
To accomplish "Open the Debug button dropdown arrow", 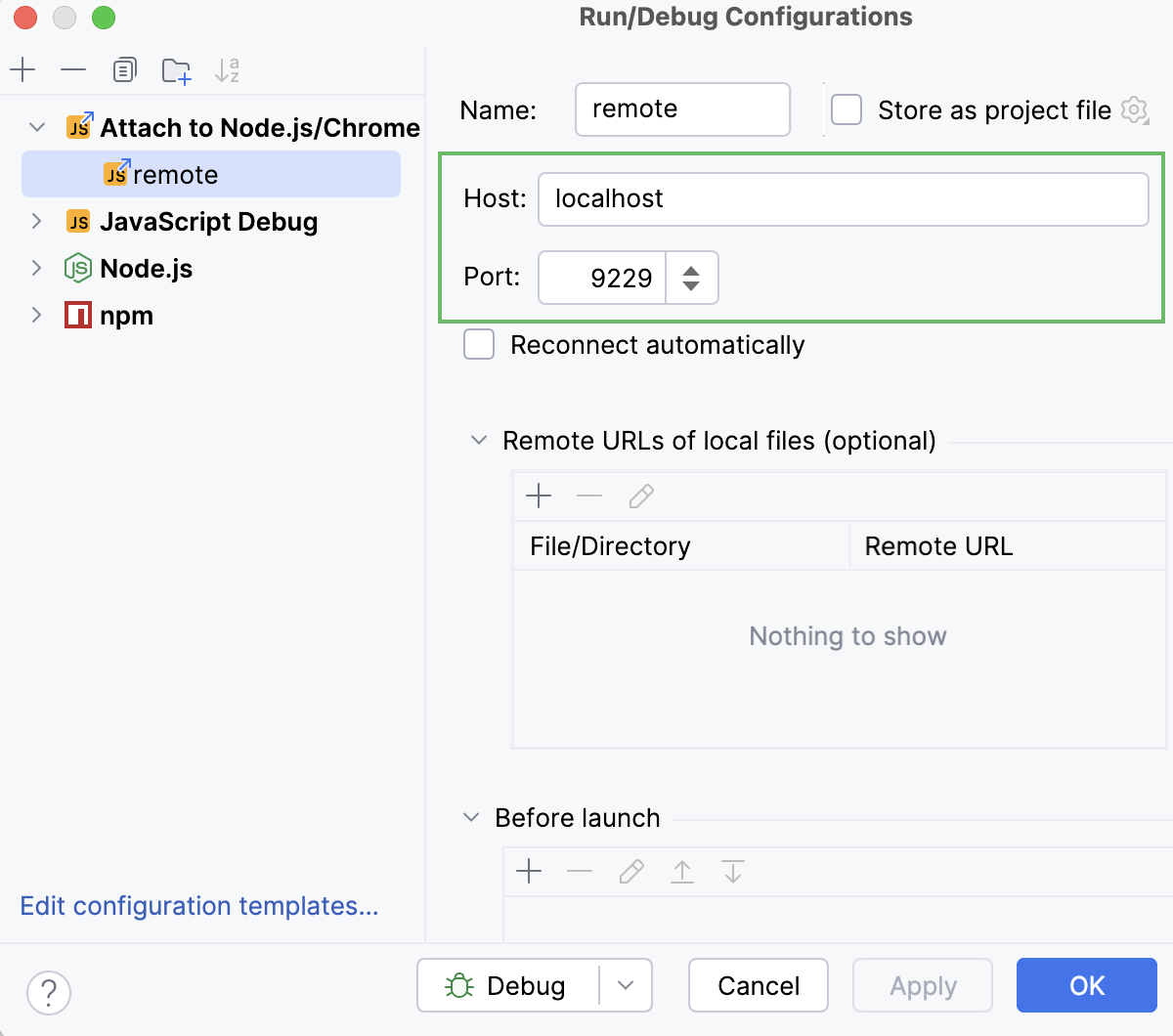I will click(x=626, y=985).
